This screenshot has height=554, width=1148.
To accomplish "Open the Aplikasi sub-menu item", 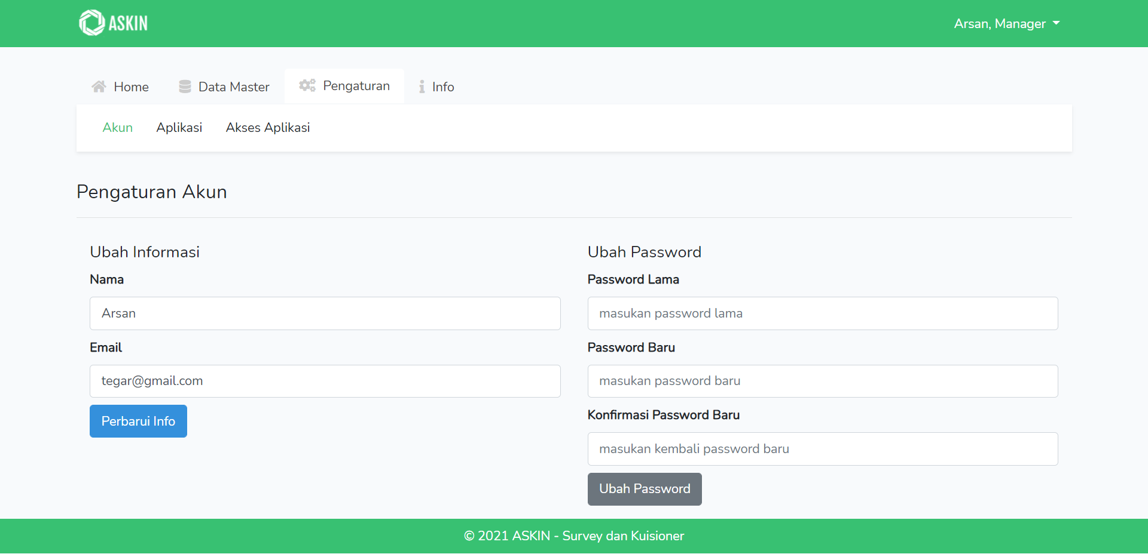I will [x=179, y=127].
